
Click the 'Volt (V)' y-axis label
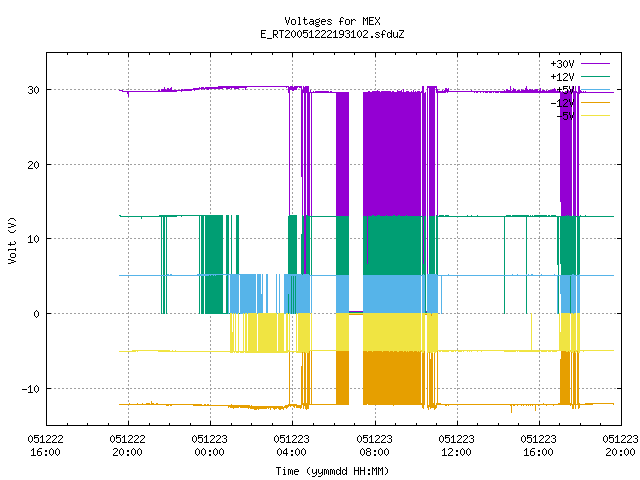click(x=12, y=240)
